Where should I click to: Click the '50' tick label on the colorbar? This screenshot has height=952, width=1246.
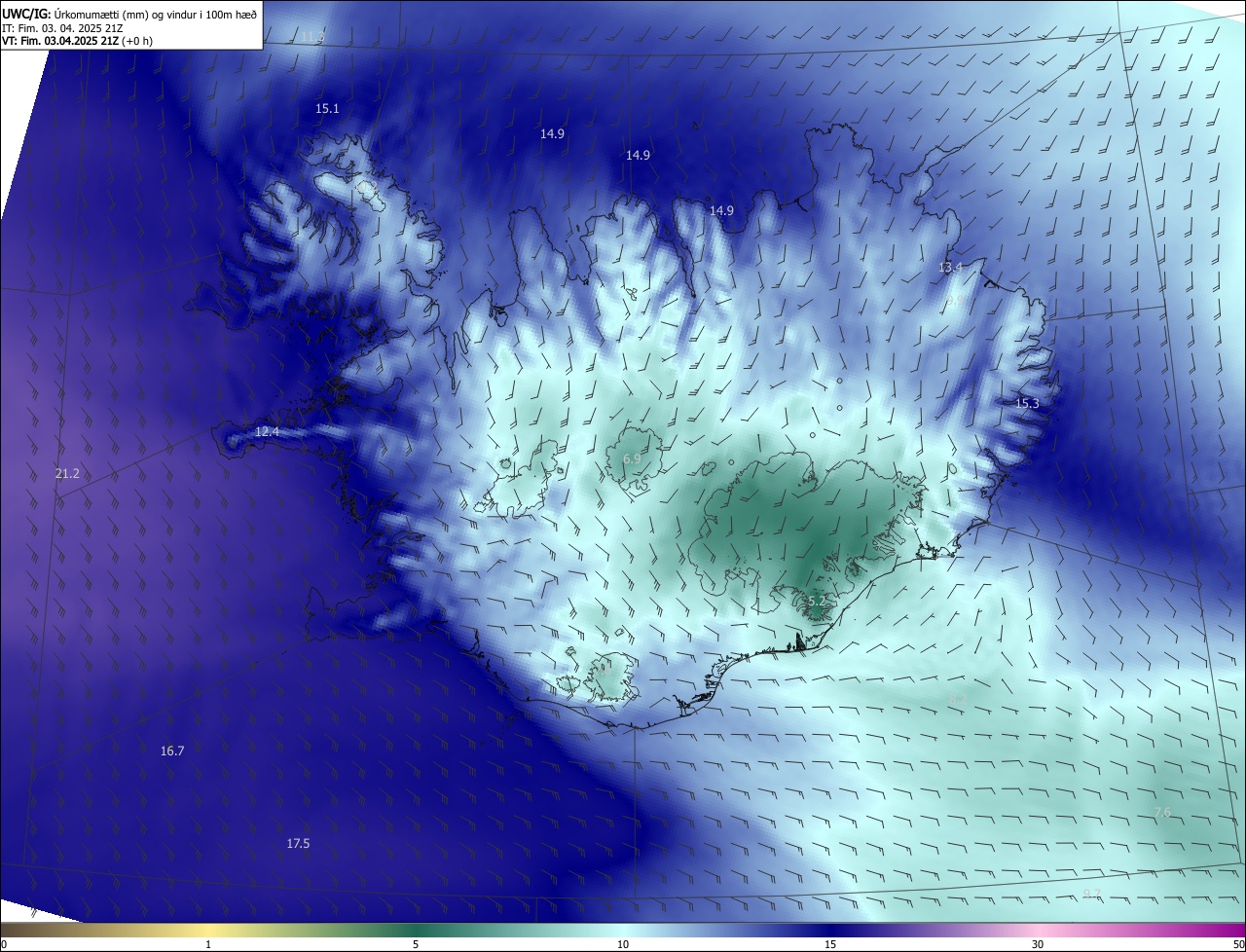(1238, 944)
